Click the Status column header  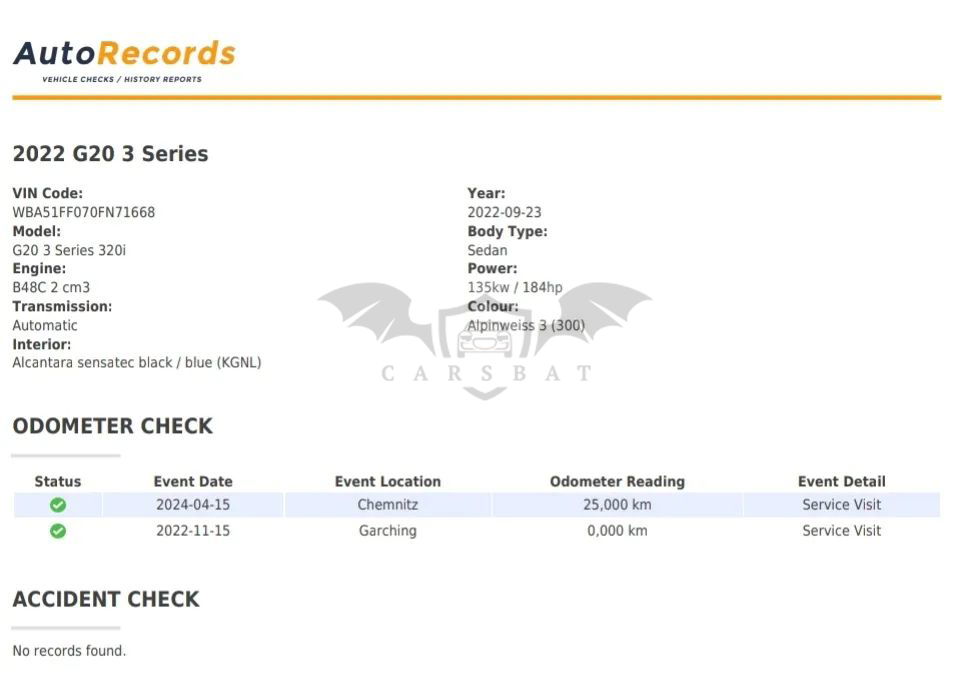(58, 481)
